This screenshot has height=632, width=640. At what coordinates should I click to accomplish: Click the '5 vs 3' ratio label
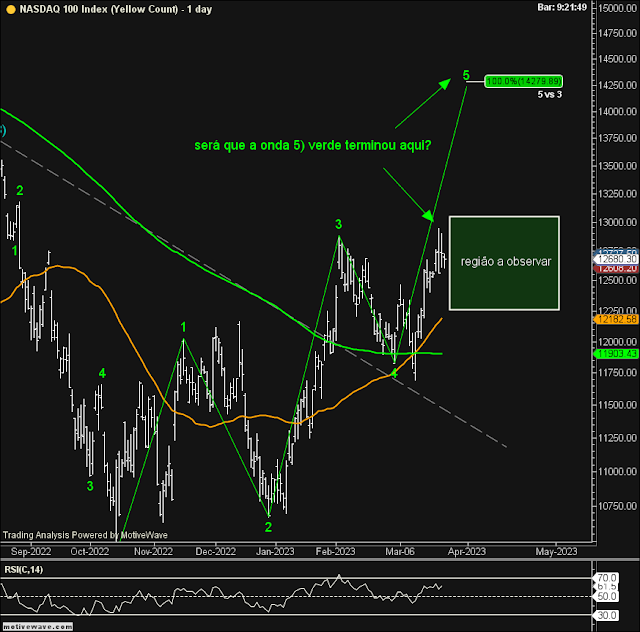(549, 95)
